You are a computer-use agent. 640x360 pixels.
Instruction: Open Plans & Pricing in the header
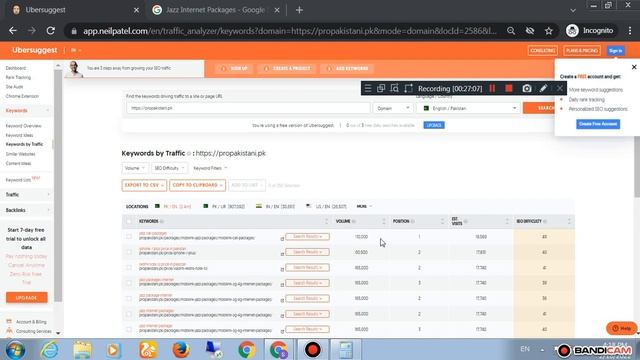tap(582, 51)
